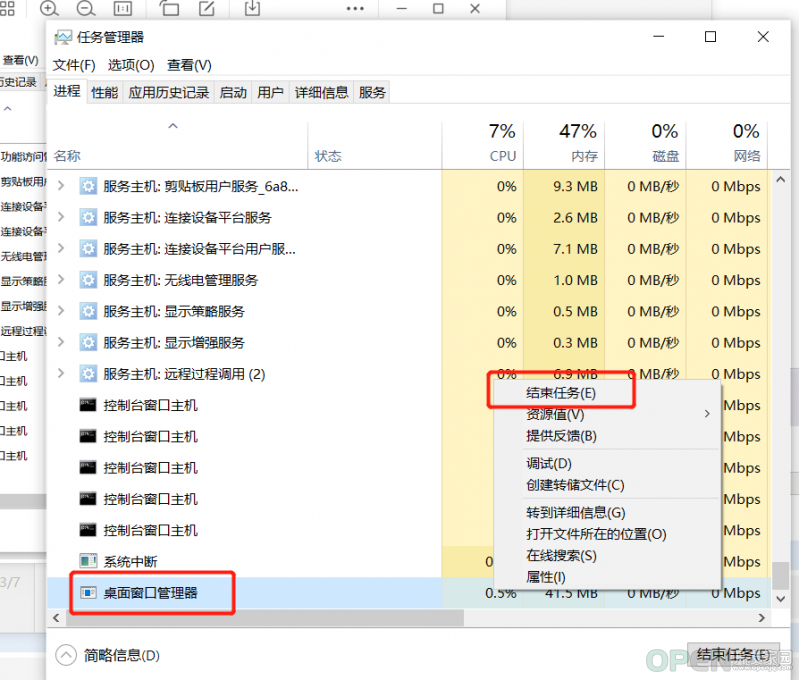The width and height of the screenshot is (799, 680).
Task: Expand 服务主机: 远程过程调用 (2) row
Action: tap(61, 373)
